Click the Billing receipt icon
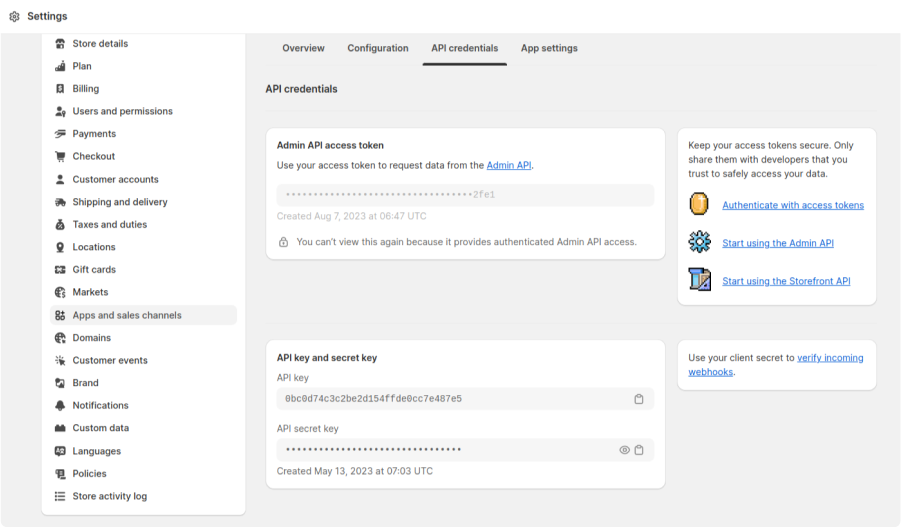Screen dimensions: 901x527 pos(60,89)
